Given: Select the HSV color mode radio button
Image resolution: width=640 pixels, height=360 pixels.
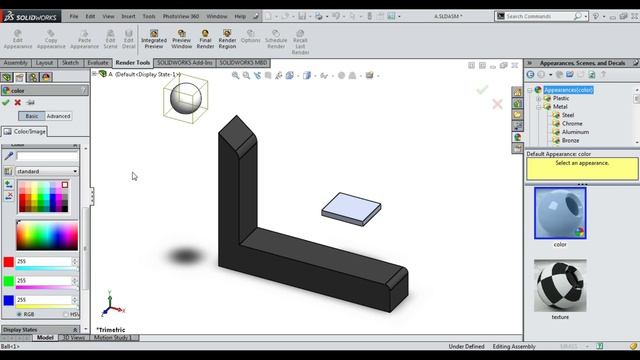Looking at the screenshot, I should [66, 314].
